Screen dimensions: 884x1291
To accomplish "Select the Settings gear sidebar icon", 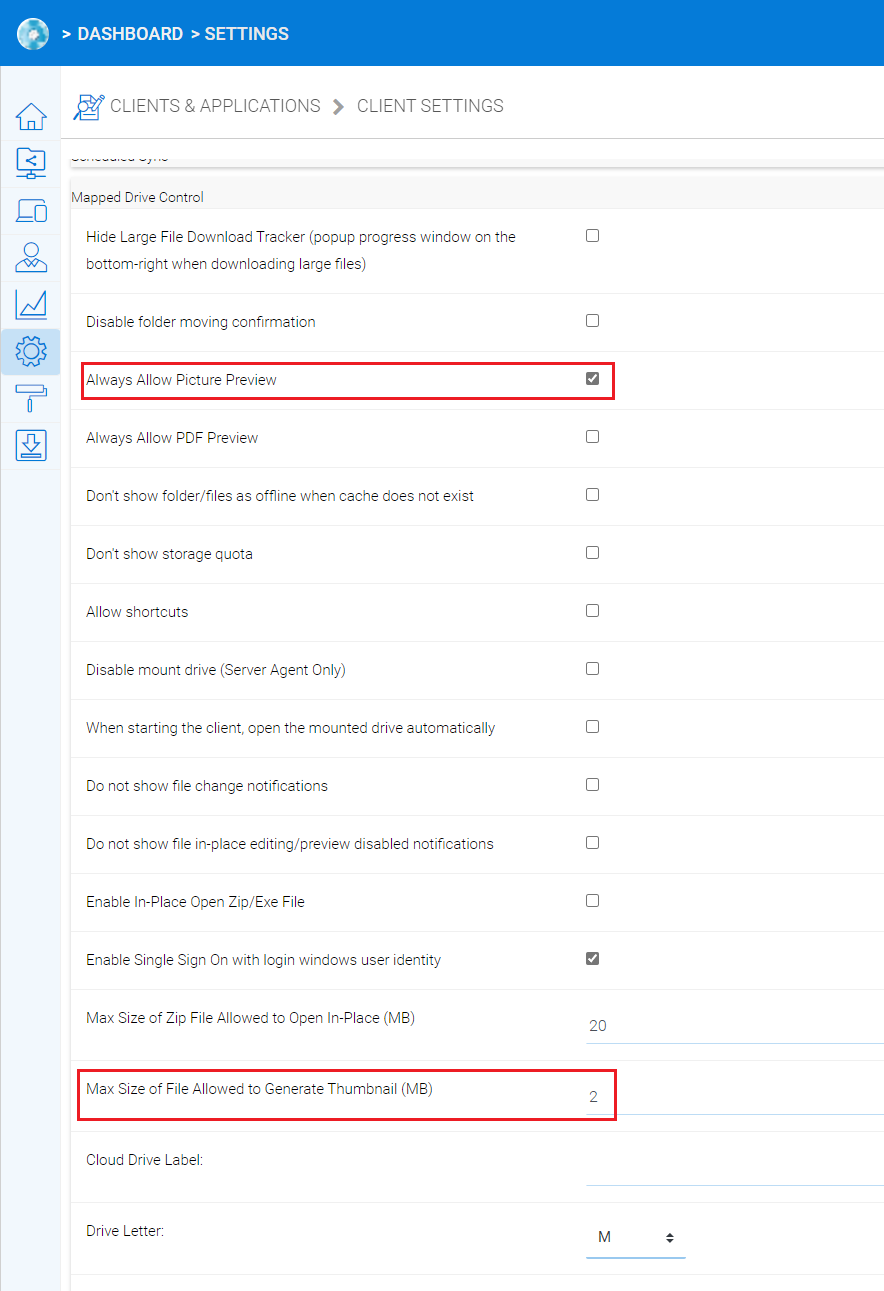I will [x=31, y=351].
